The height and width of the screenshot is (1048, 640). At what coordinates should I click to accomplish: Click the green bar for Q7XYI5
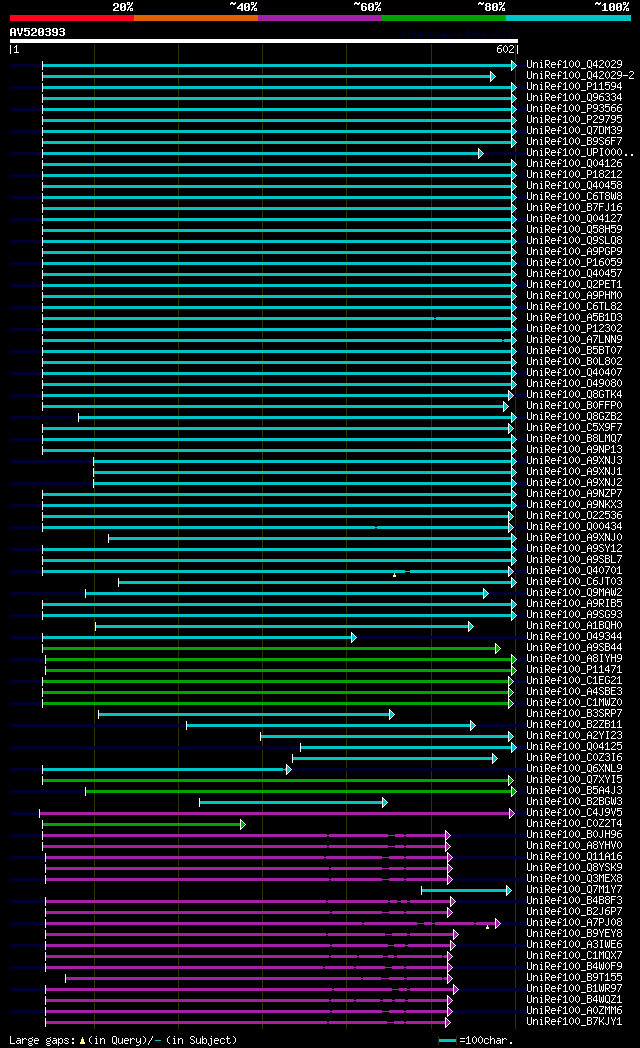278,781
